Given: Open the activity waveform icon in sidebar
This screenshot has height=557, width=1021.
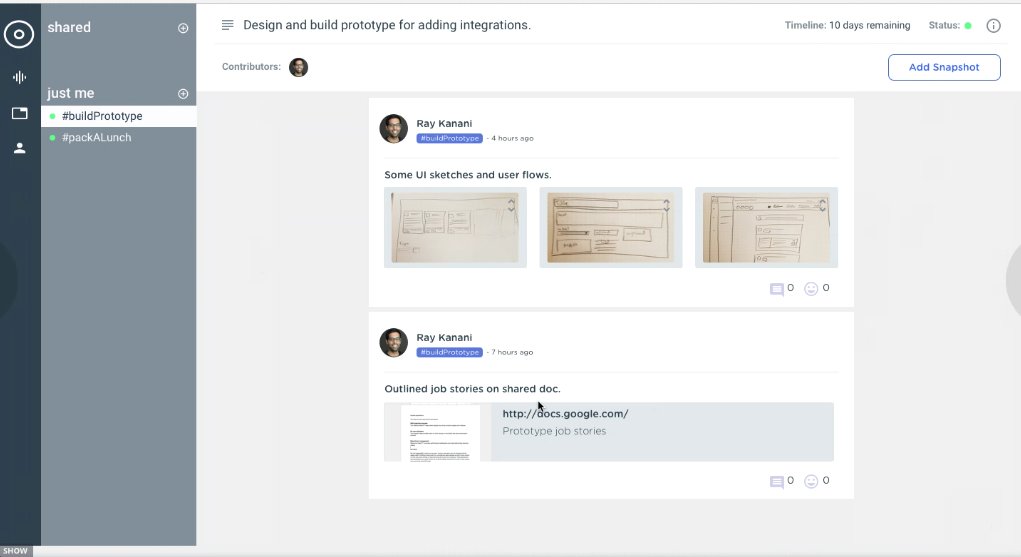Looking at the screenshot, I should coord(20,78).
